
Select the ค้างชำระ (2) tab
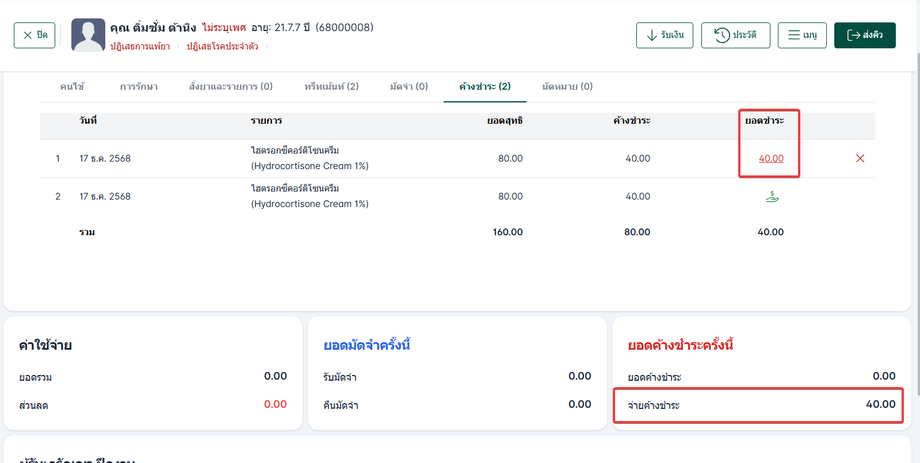484,87
